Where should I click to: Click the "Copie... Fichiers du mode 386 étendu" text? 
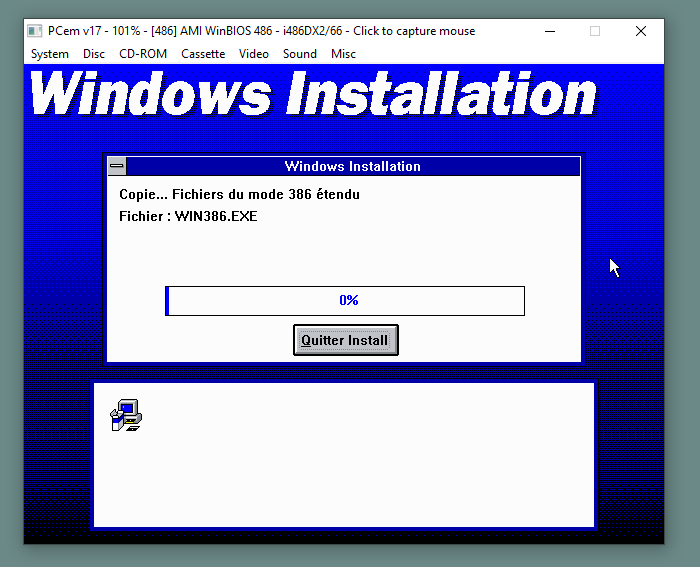pos(239,195)
